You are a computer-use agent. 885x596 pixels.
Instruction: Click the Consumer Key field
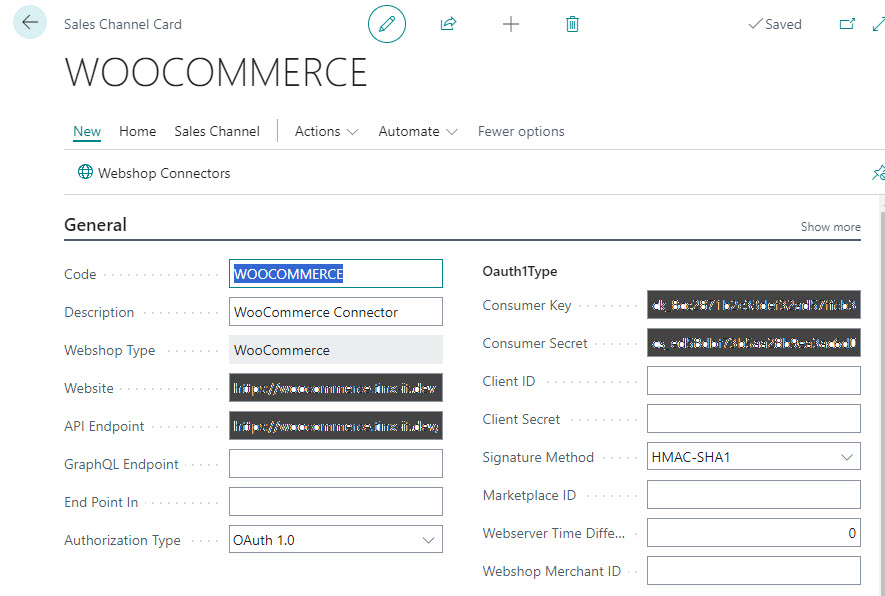coord(753,305)
